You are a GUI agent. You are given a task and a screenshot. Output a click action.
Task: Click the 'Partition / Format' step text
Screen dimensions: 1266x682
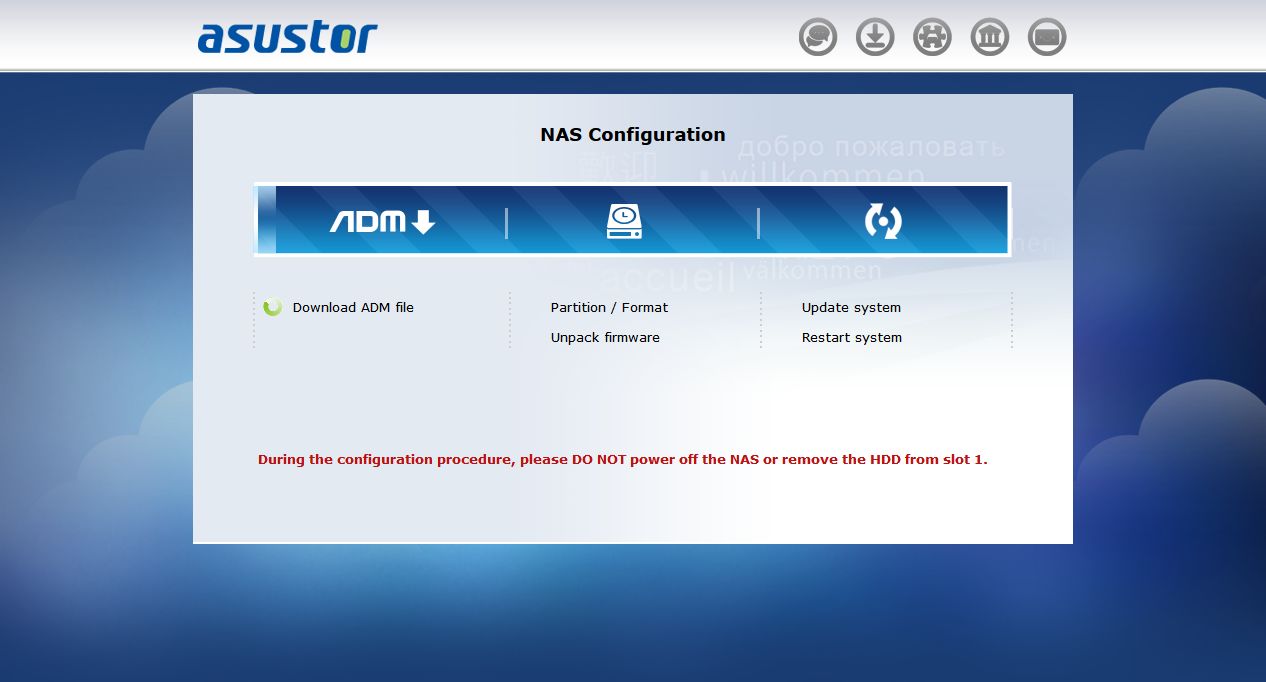(609, 307)
